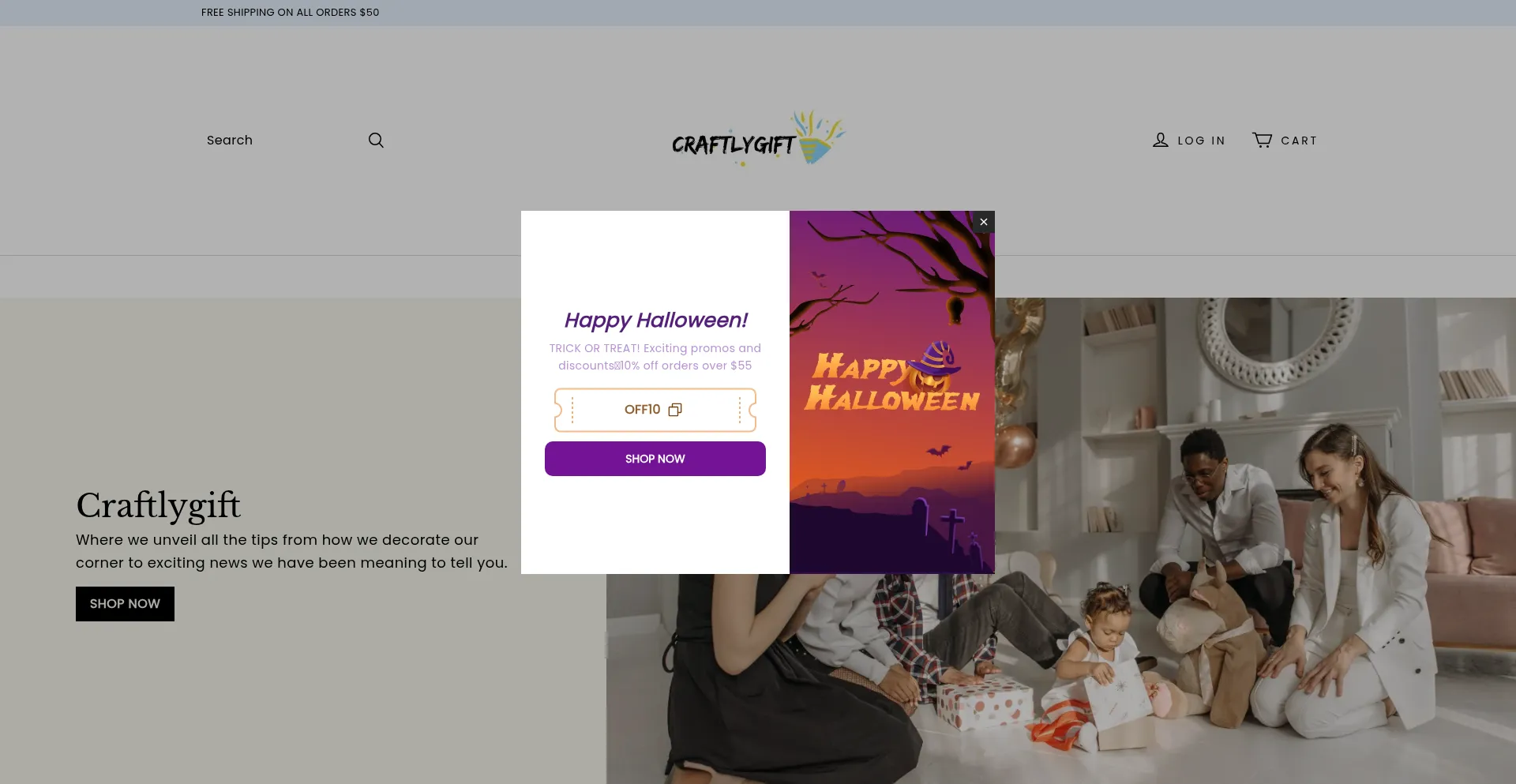
Task: Click the Happy Halloween popup heading
Action: [x=655, y=321]
